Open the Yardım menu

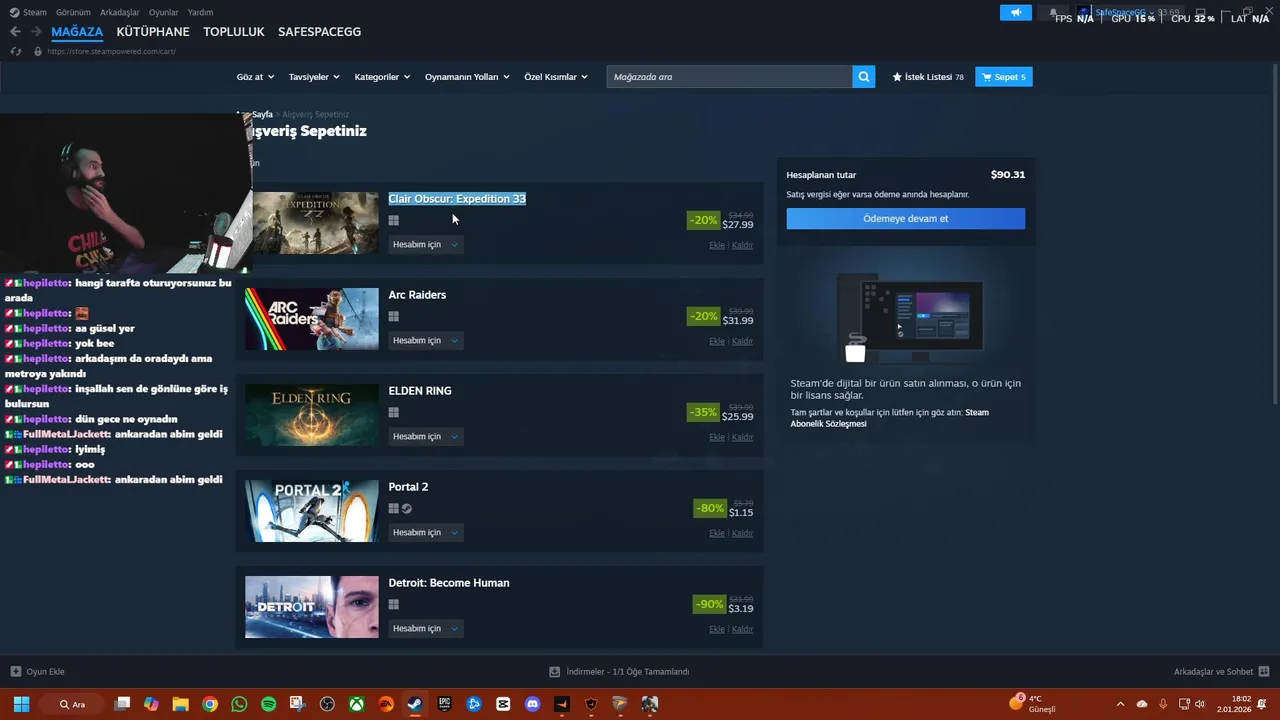(200, 12)
